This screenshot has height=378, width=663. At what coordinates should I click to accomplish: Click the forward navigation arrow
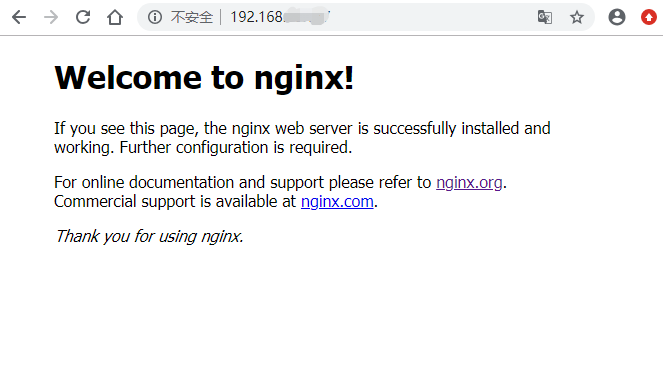coord(51,17)
